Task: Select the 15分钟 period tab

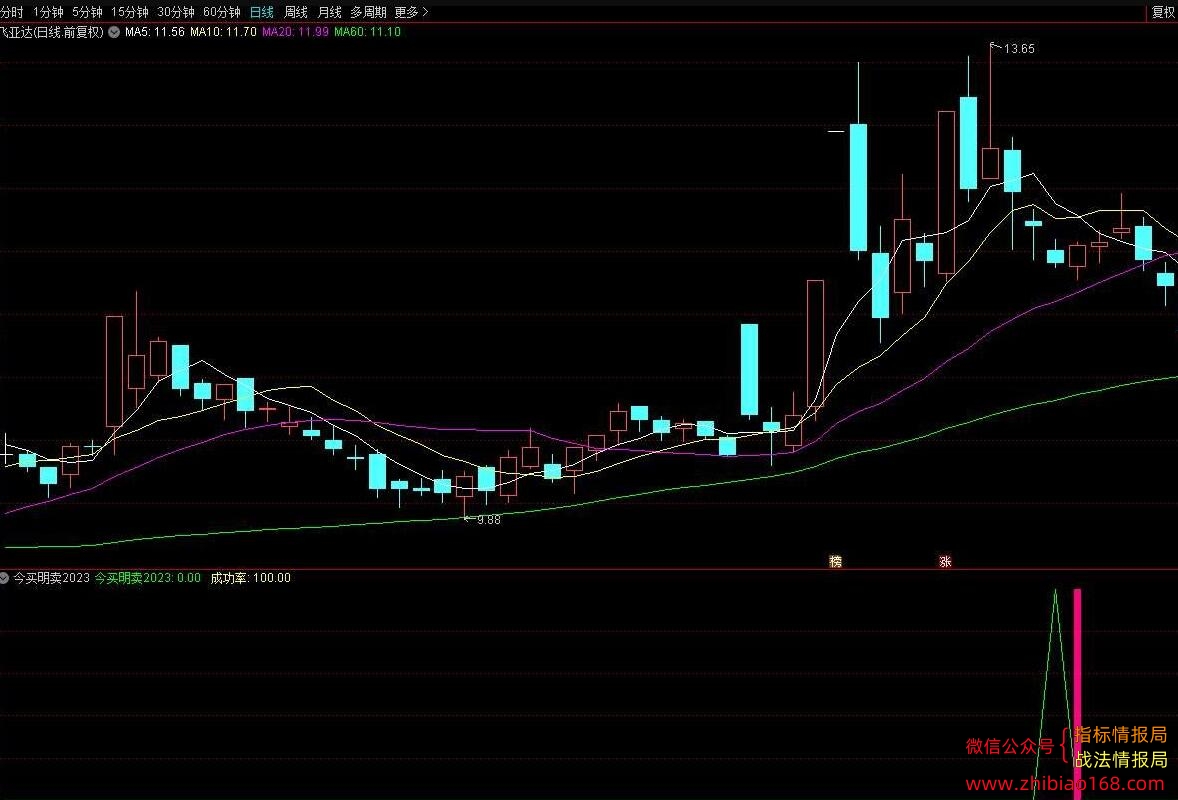Action: click(129, 12)
